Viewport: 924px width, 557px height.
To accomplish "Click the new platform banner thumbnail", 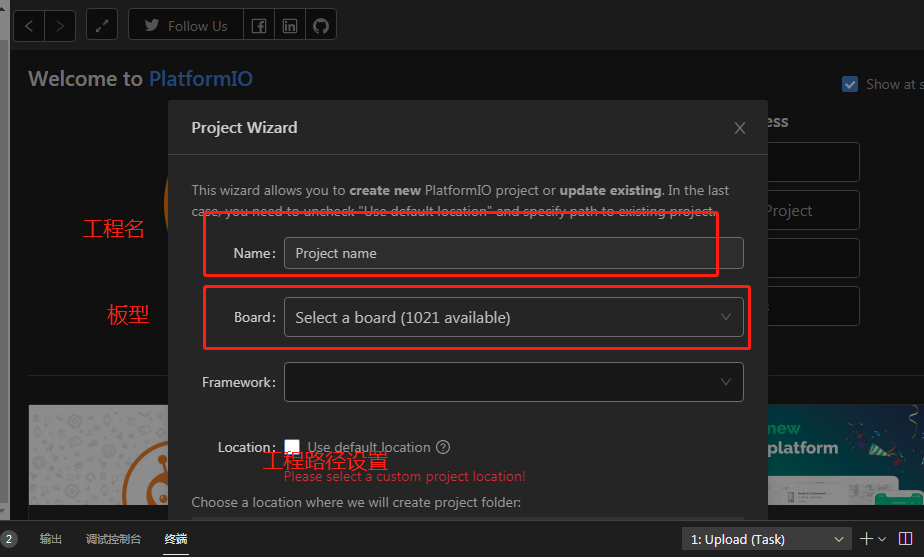I will 846,454.
